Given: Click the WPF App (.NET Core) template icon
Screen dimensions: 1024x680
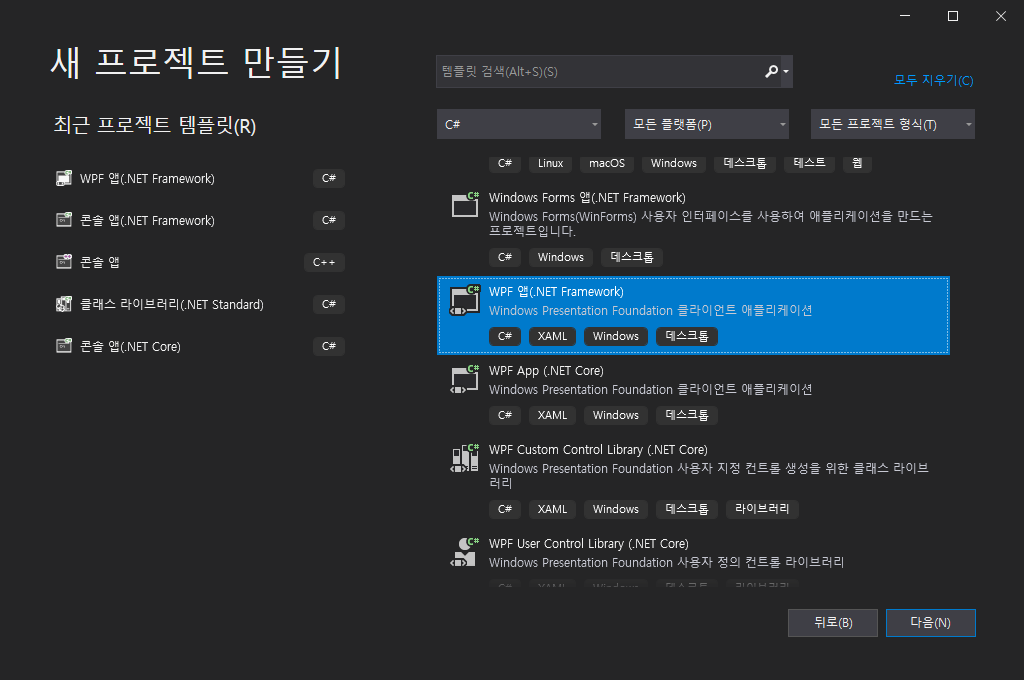Looking at the screenshot, I should pyautogui.click(x=465, y=379).
